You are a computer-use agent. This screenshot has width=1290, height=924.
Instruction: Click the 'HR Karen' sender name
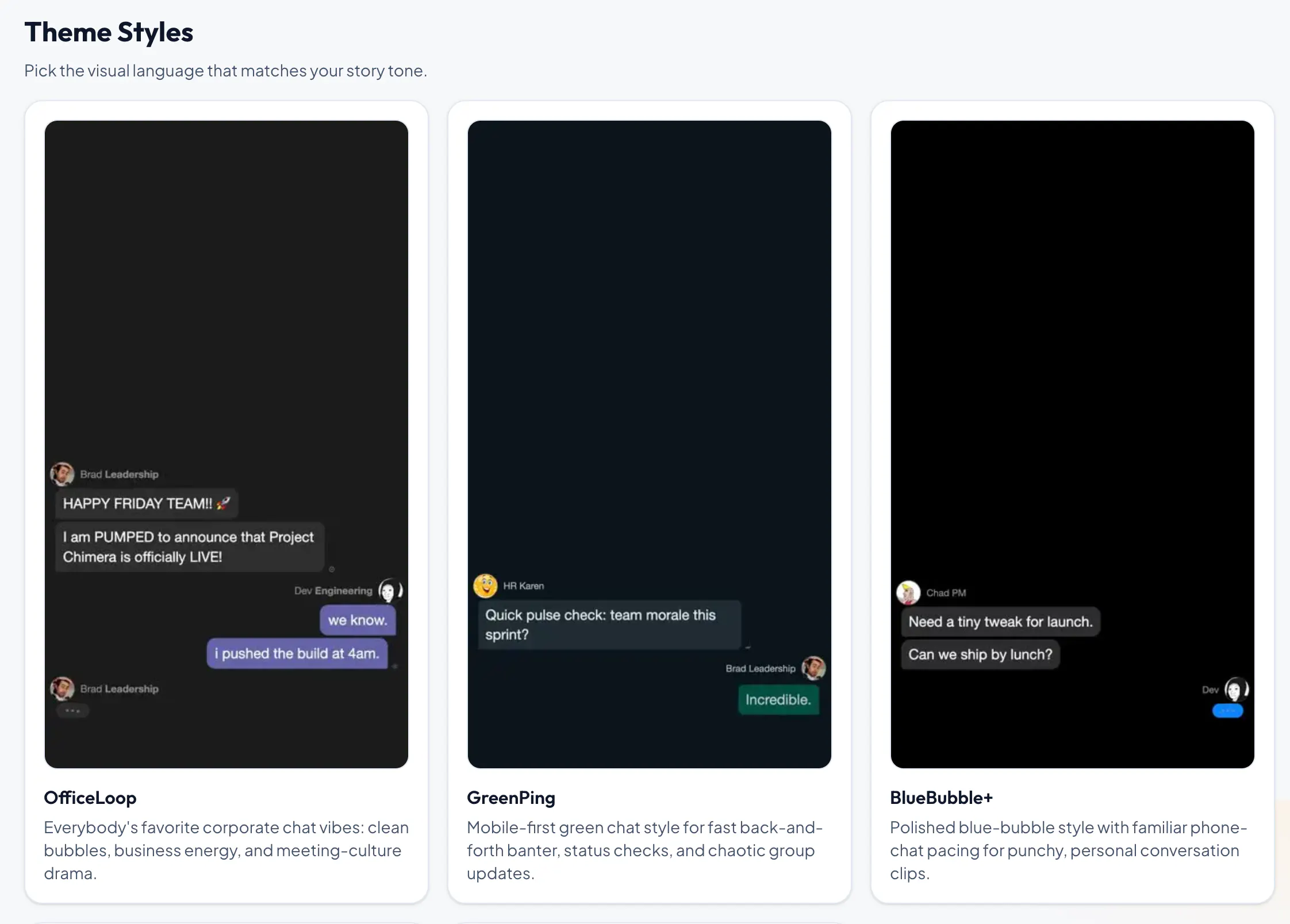[524, 586]
